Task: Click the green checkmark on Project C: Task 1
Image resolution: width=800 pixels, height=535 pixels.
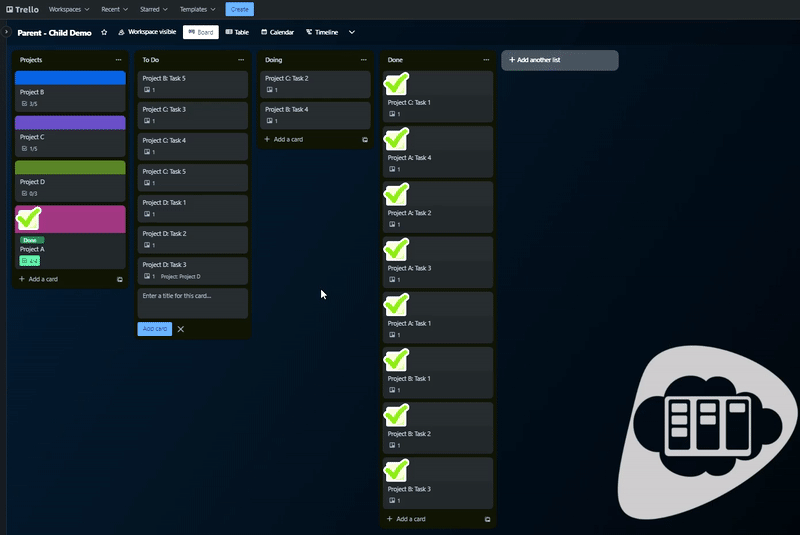Action: click(x=397, y=85)
